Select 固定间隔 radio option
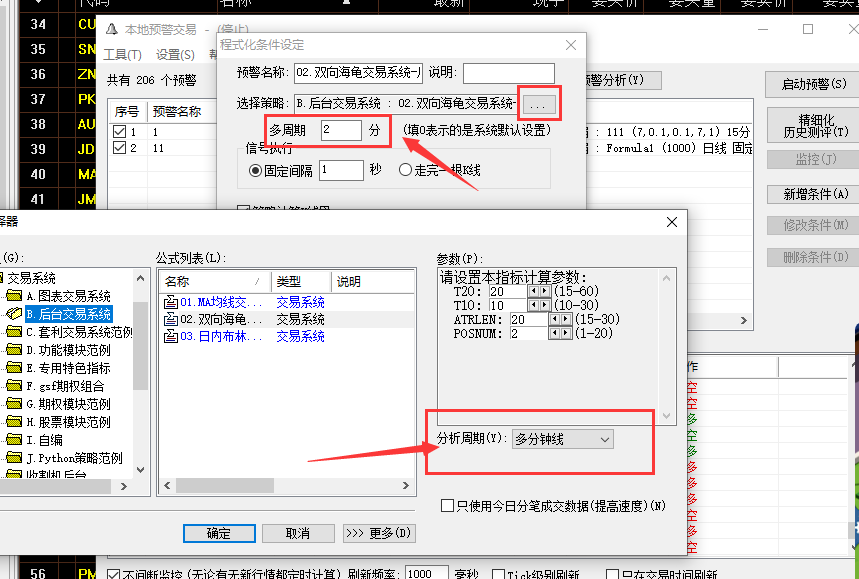The height and width of the screenshot is (579, 859). click(x=255, y=171)
